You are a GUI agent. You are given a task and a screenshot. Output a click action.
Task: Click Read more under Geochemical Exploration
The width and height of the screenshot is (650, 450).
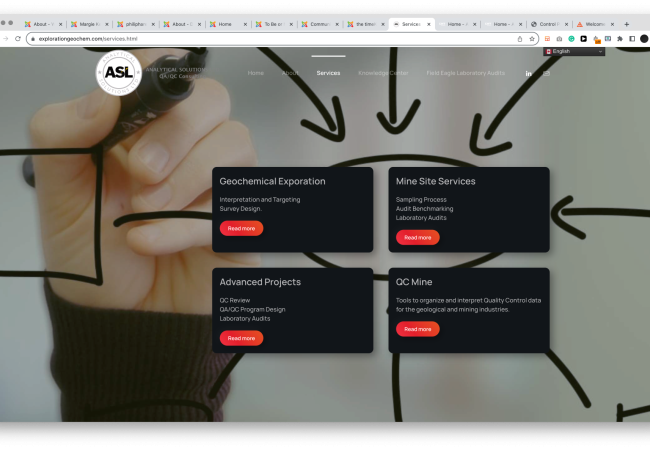241,228
